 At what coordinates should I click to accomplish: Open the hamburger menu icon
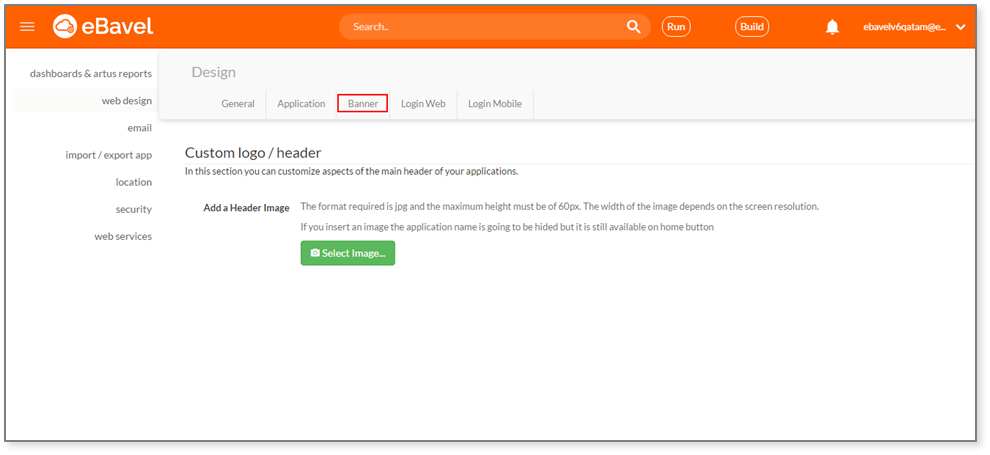[x=27, y=27]
